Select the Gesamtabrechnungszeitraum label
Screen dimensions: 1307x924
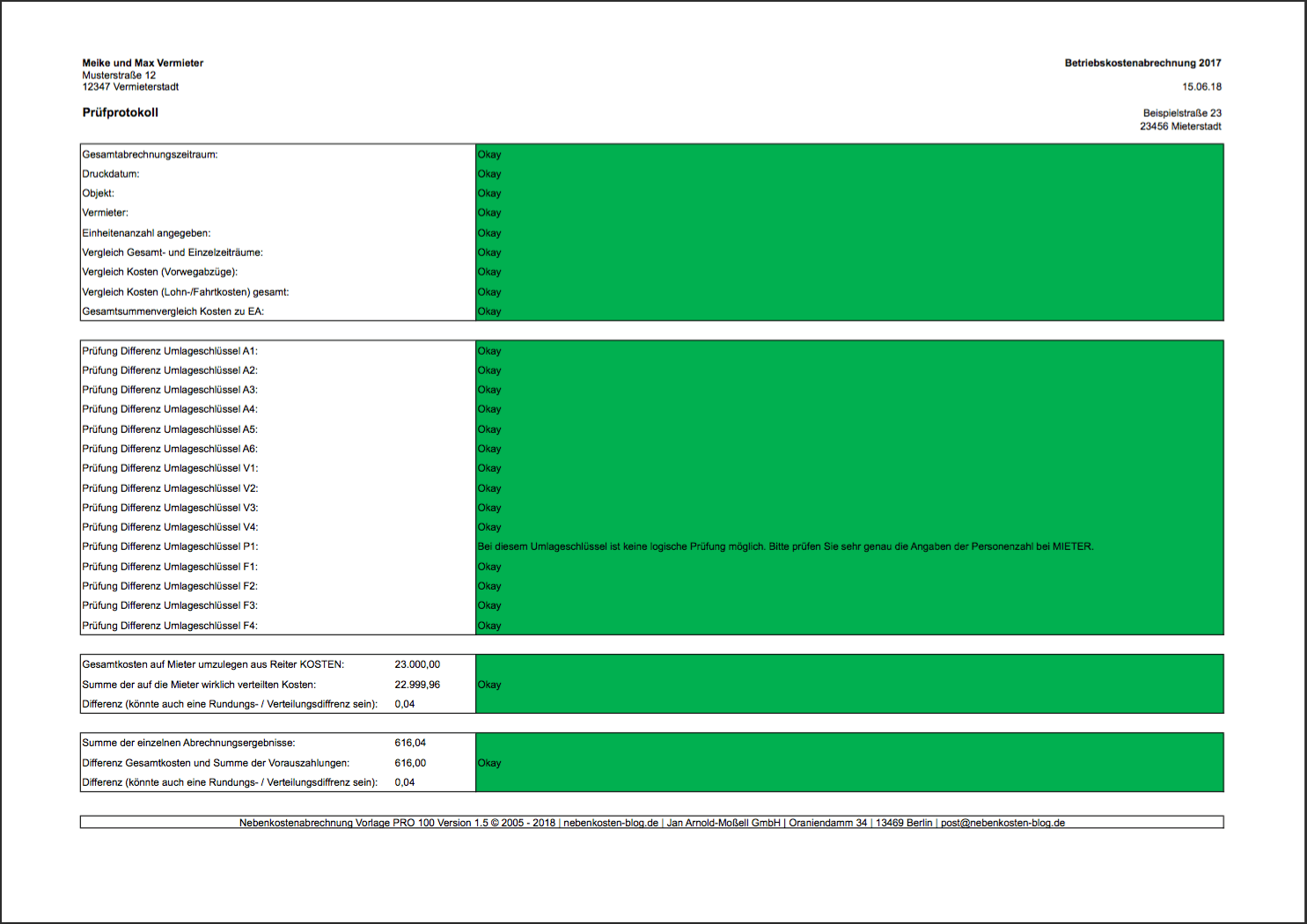click(150, 155)
